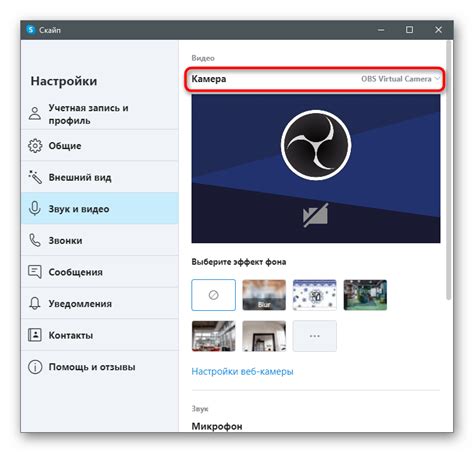Click the Skype logo in title bar
Image resolution: width=474 pixels, height=453 pixels.
31,30
